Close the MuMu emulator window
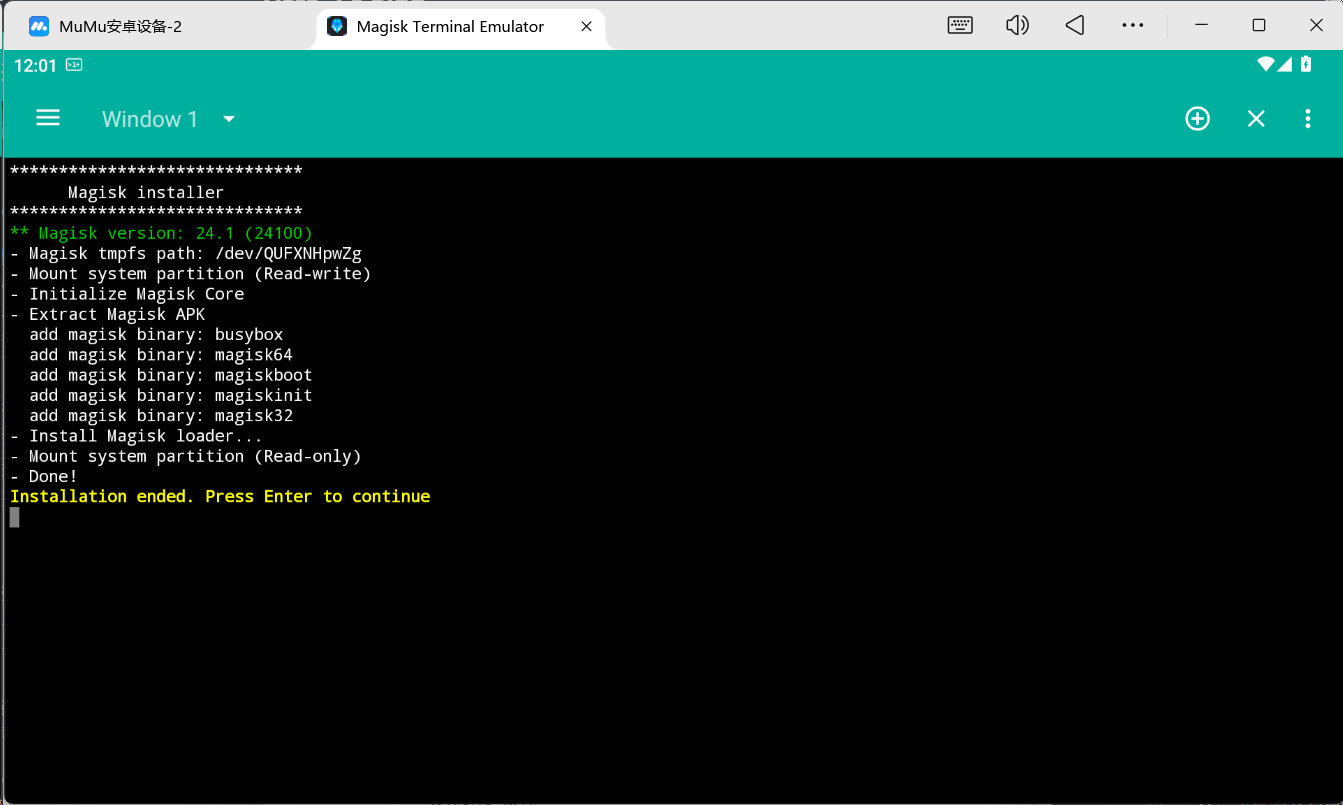This screenshot has width=1343, height=805. point(1316,25)
